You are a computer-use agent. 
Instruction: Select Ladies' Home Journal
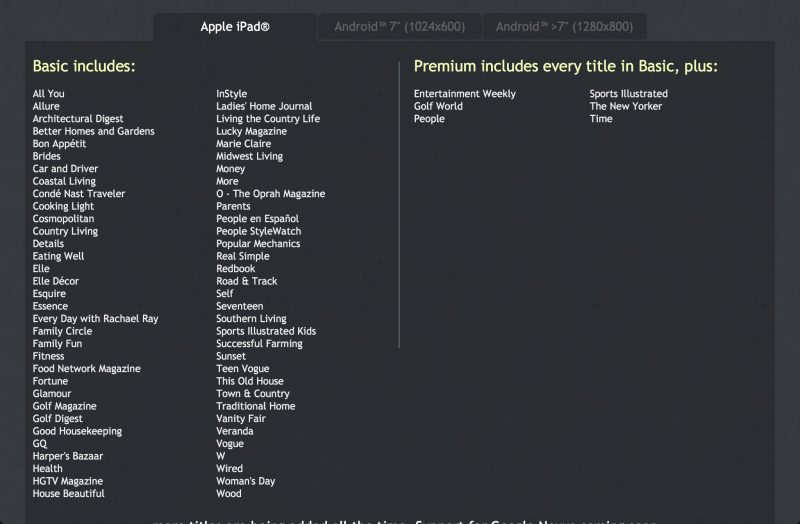tap(264, 106)
